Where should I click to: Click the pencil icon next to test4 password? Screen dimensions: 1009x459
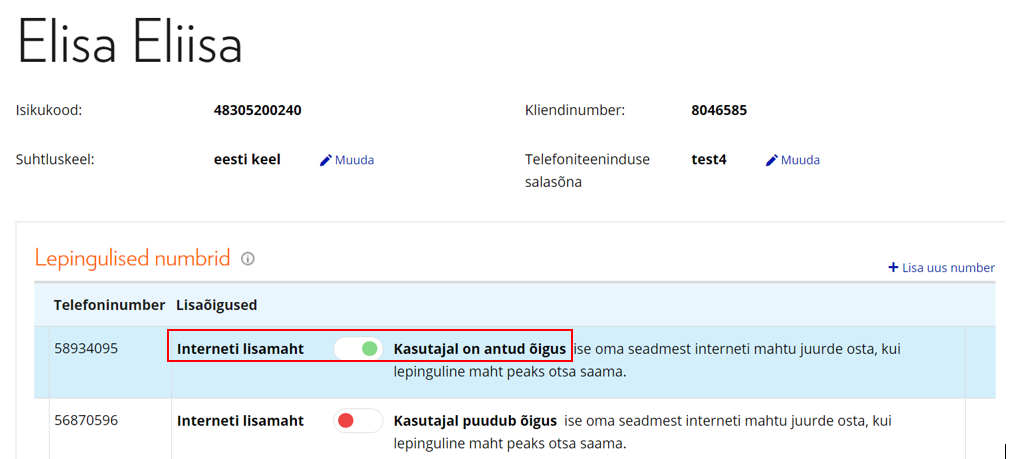(771, 160)
